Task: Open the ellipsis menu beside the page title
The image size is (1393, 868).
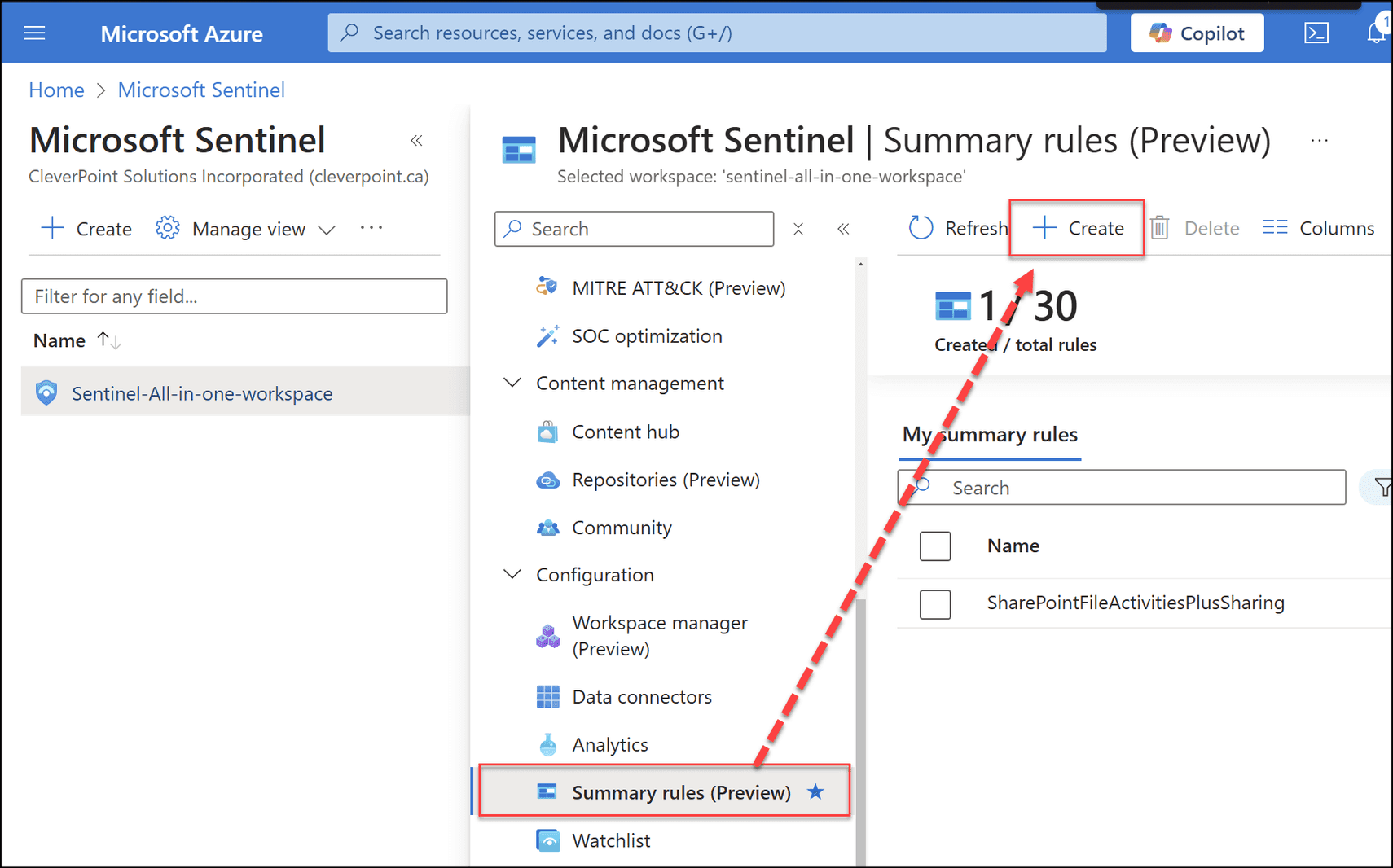Action: (x=1320, y=140)
